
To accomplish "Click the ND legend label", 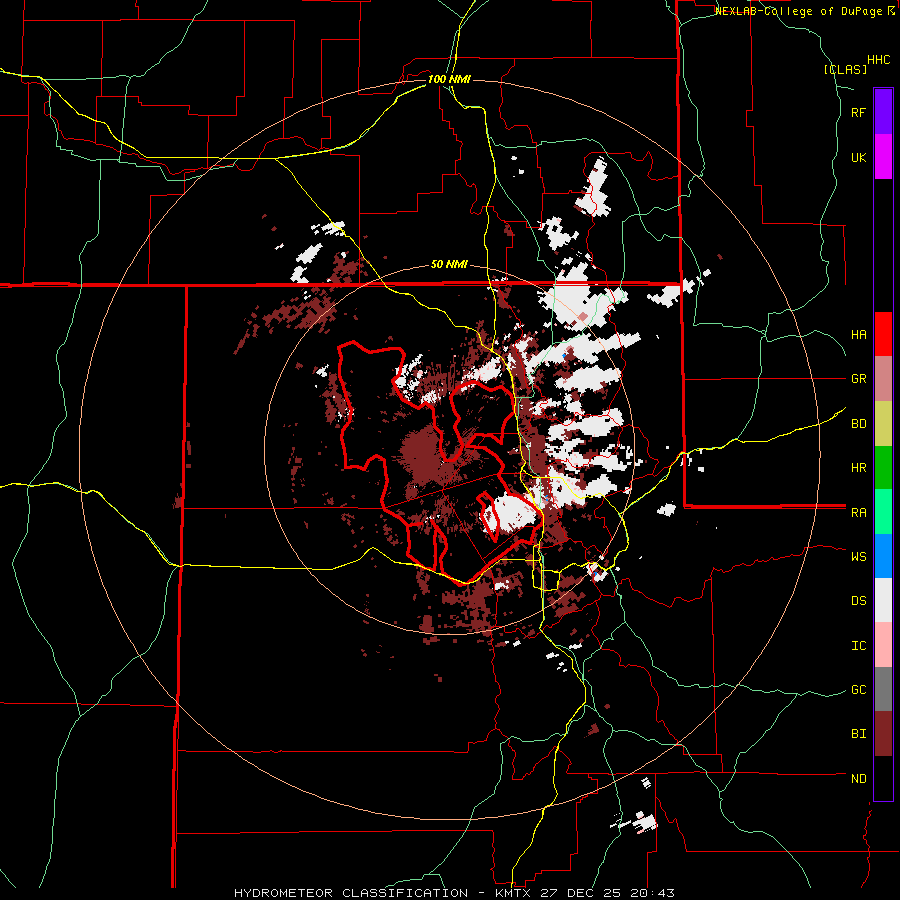I will [859, 779].
